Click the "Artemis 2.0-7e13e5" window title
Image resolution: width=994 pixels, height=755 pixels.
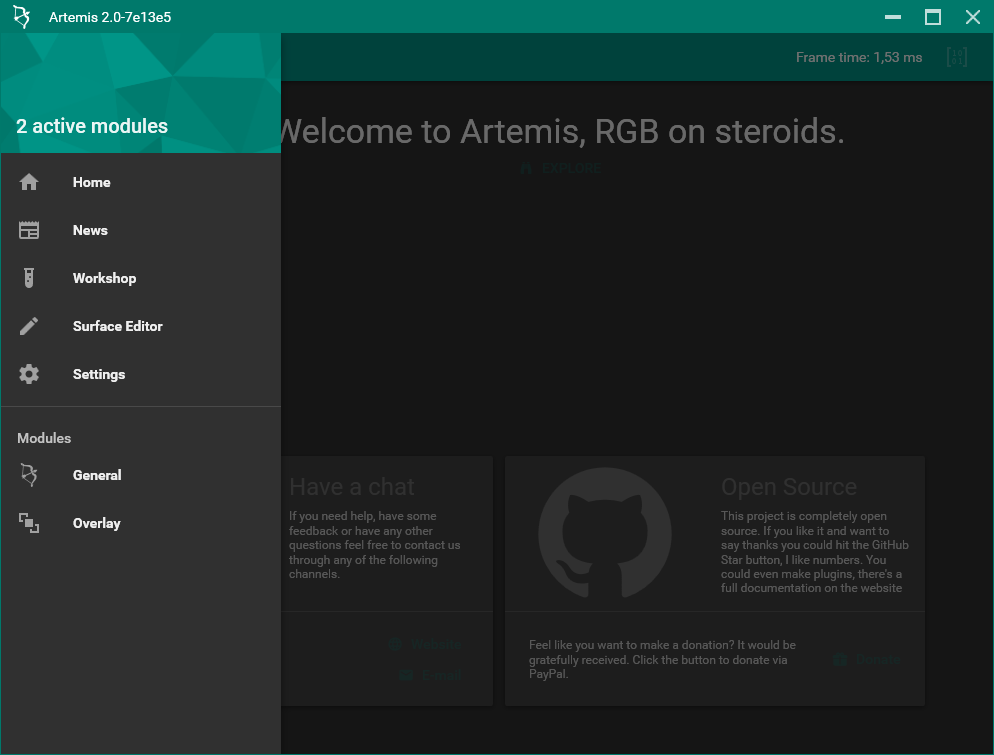point(110,18)
